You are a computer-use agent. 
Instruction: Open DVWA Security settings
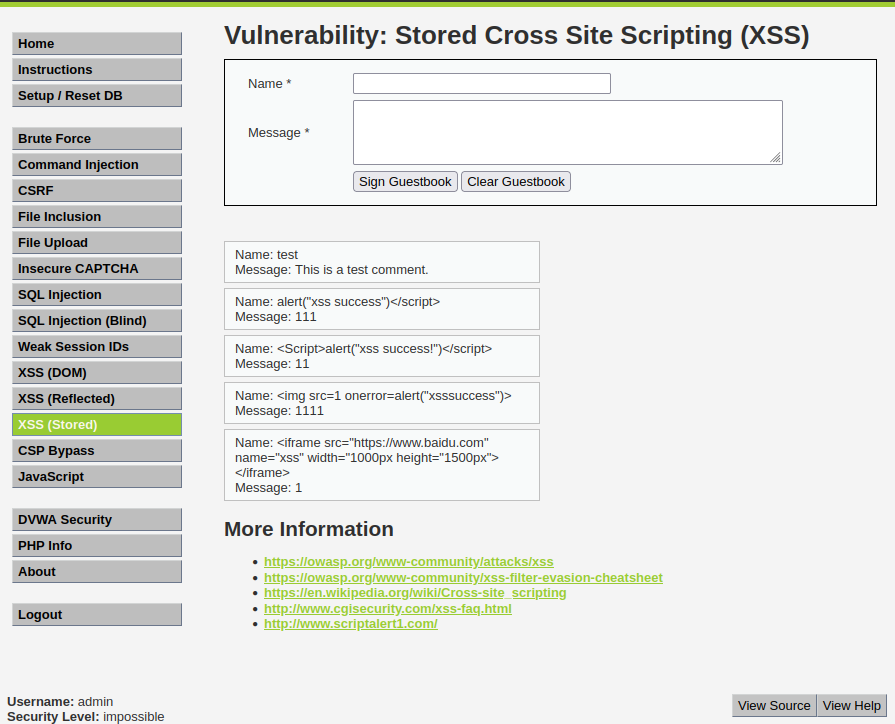click(97, 520)
